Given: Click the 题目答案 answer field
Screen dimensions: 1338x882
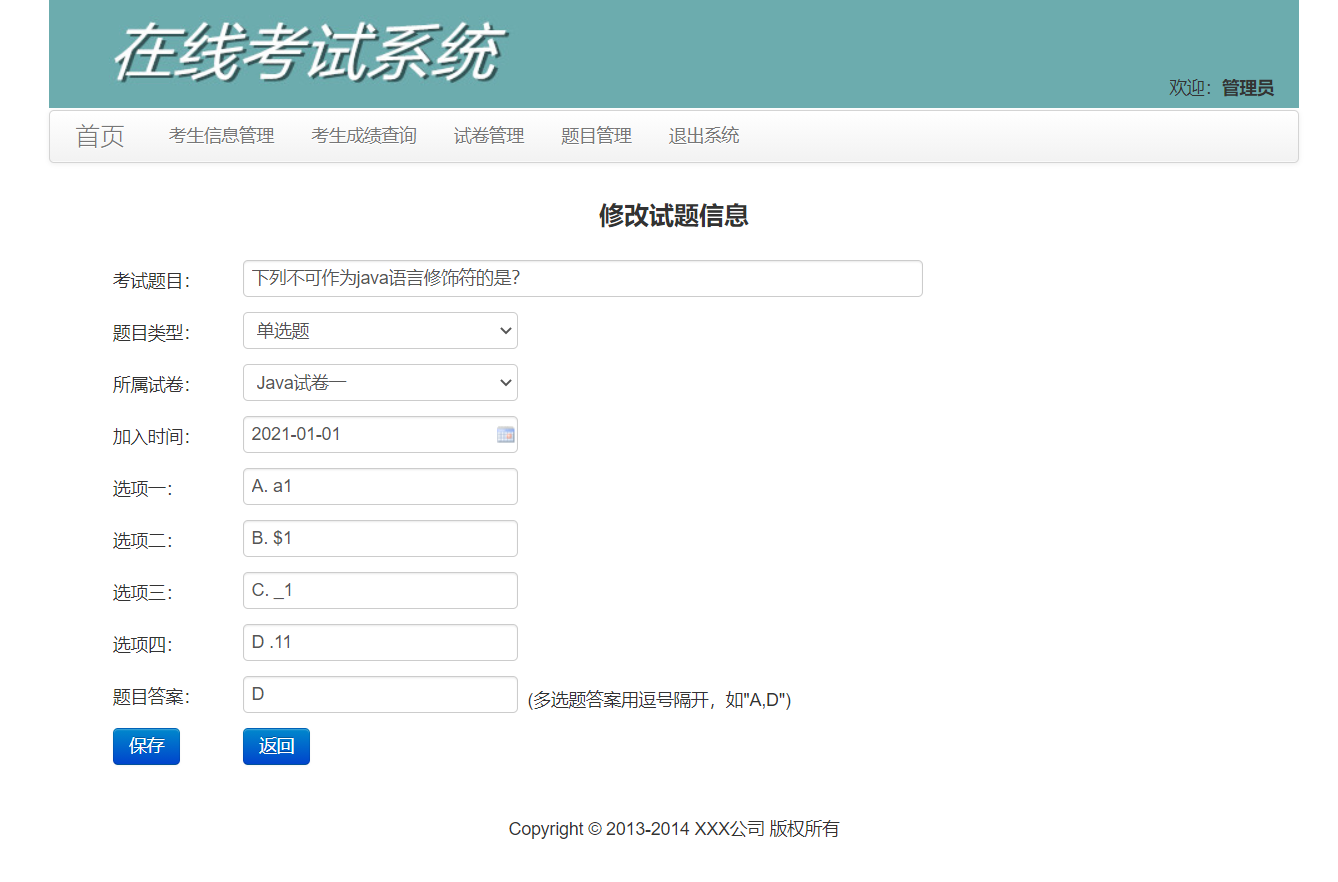Looking at the screenshot, I should click(380, 694).
